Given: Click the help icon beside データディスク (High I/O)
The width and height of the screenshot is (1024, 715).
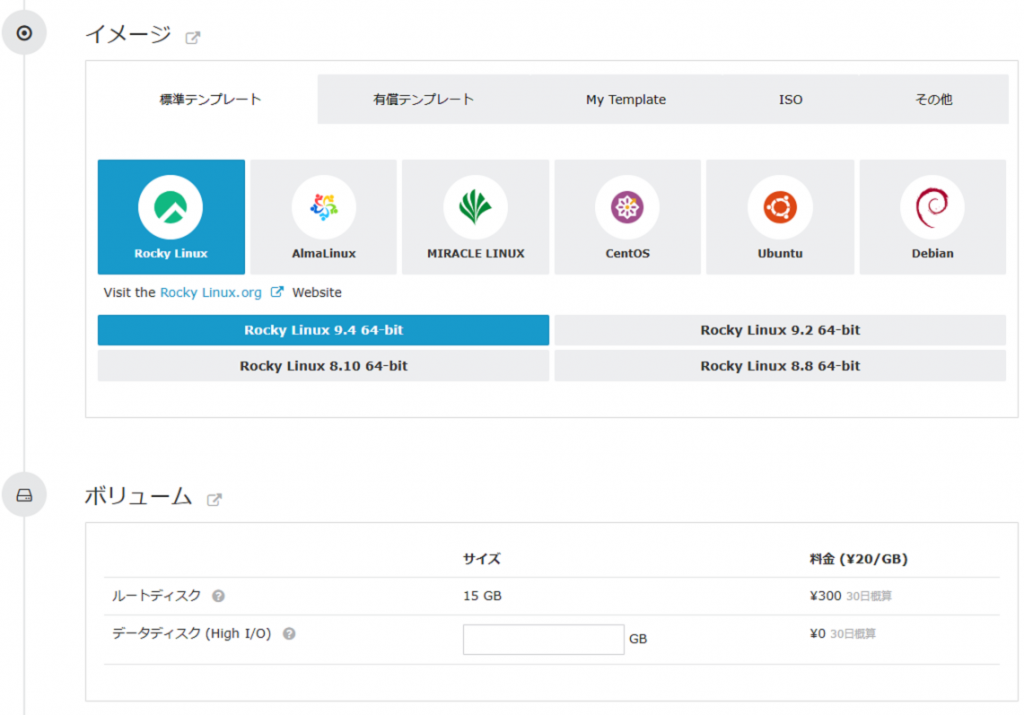Looking at the screenshot, I should 289,633.
